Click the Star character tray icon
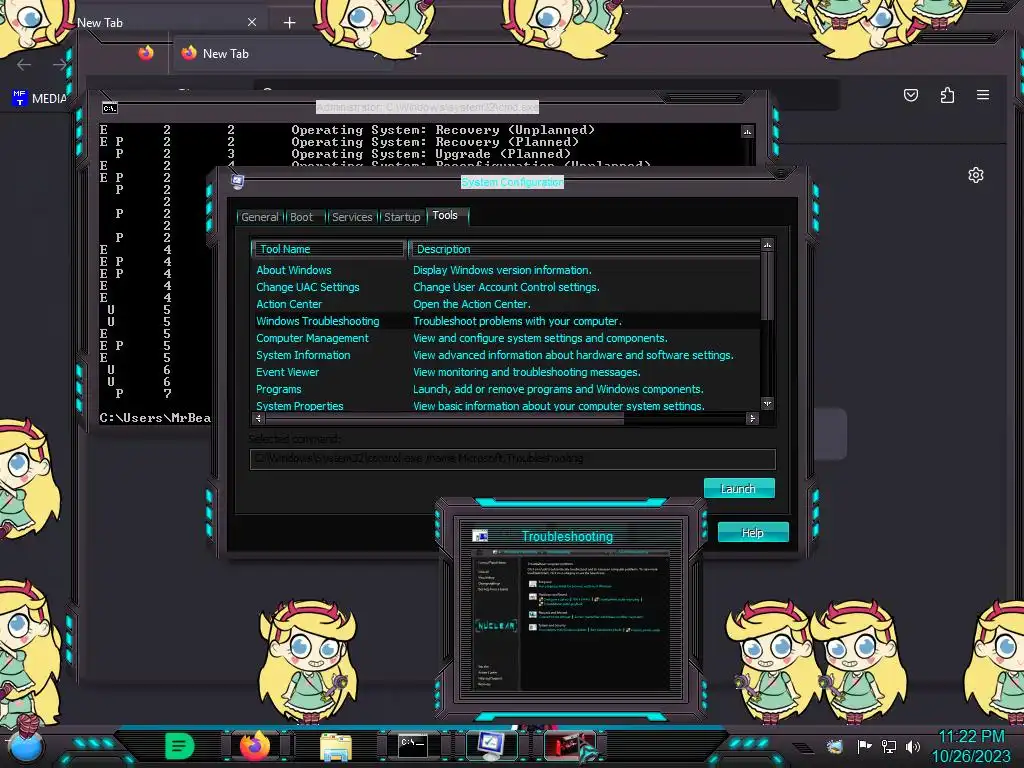Viewport: 1024px width, 768px height. (x=835, y=746)
